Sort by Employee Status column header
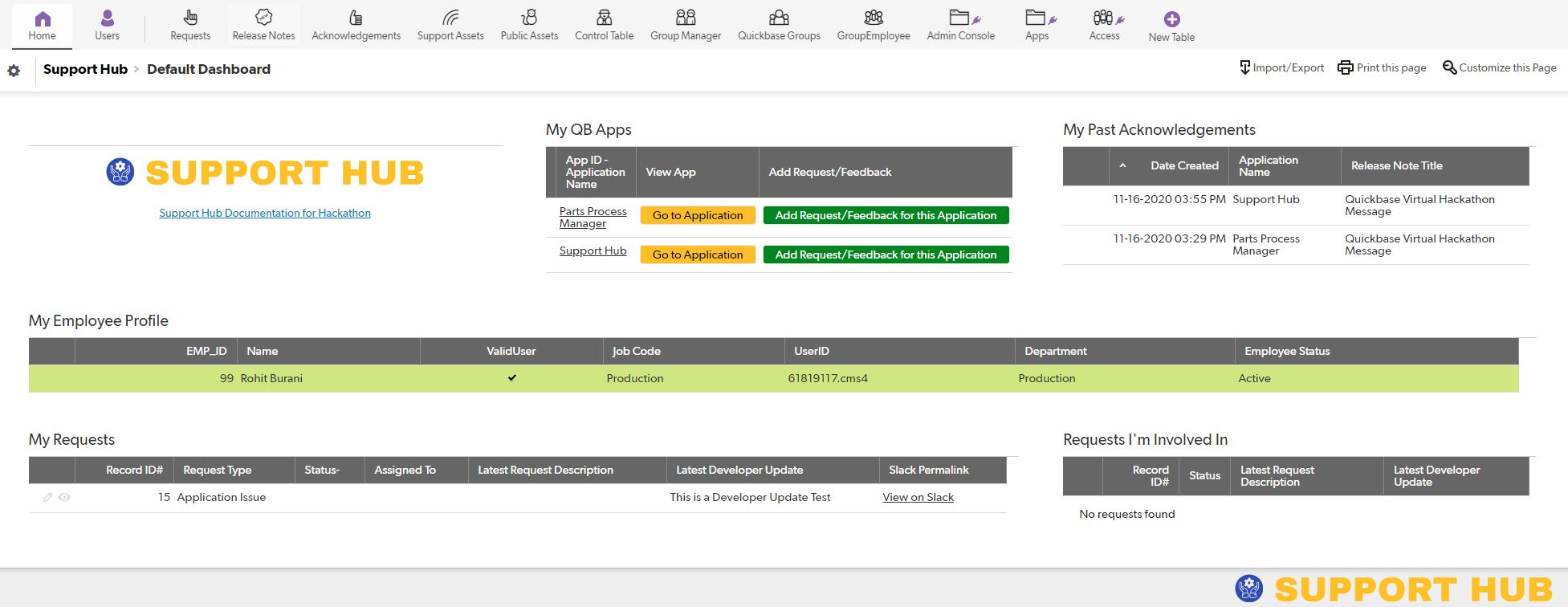 click(1287, 351)
